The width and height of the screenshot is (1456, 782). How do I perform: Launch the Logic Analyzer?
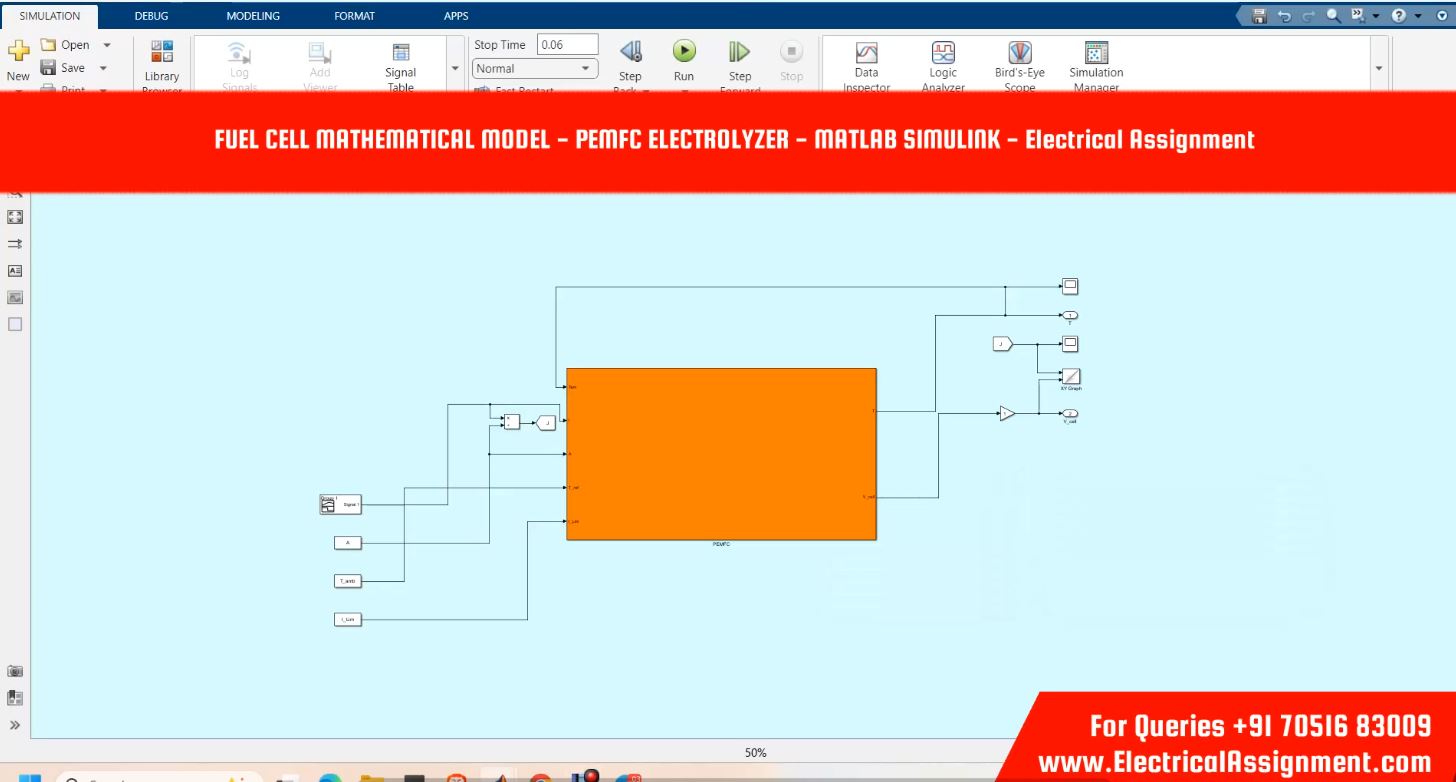pos(943,53)
